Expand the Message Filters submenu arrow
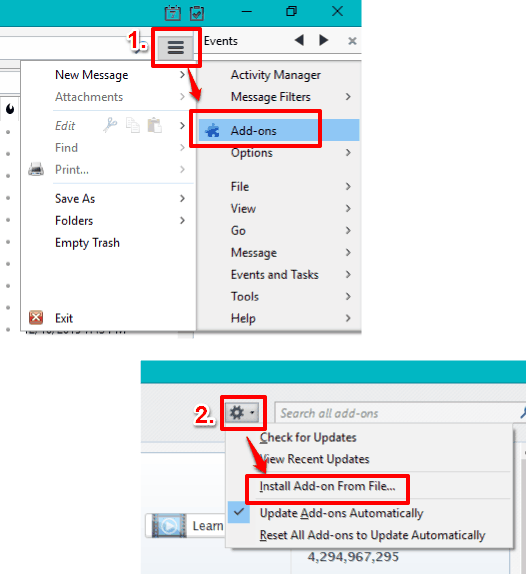 pyautogui.click(x=348, y=97)
